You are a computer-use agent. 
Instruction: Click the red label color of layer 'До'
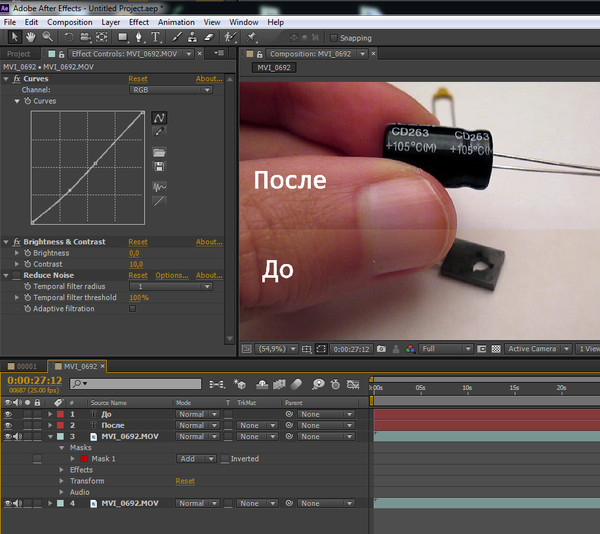coord(60,414)
